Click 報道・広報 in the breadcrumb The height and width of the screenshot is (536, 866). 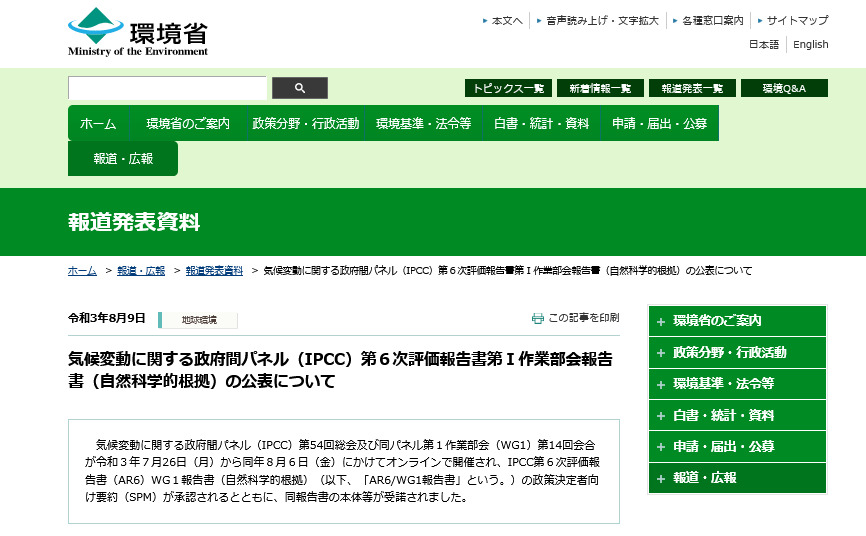(141, 271)
